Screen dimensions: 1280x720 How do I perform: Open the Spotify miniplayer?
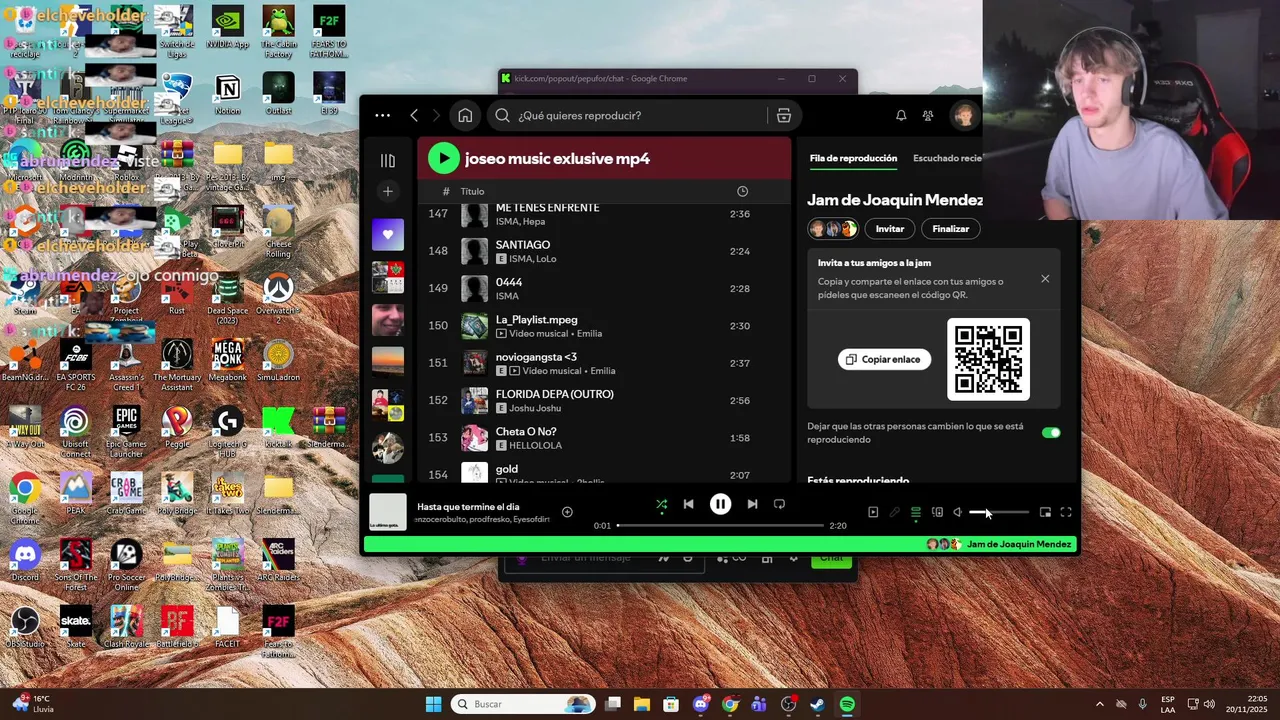(1045, 512)
